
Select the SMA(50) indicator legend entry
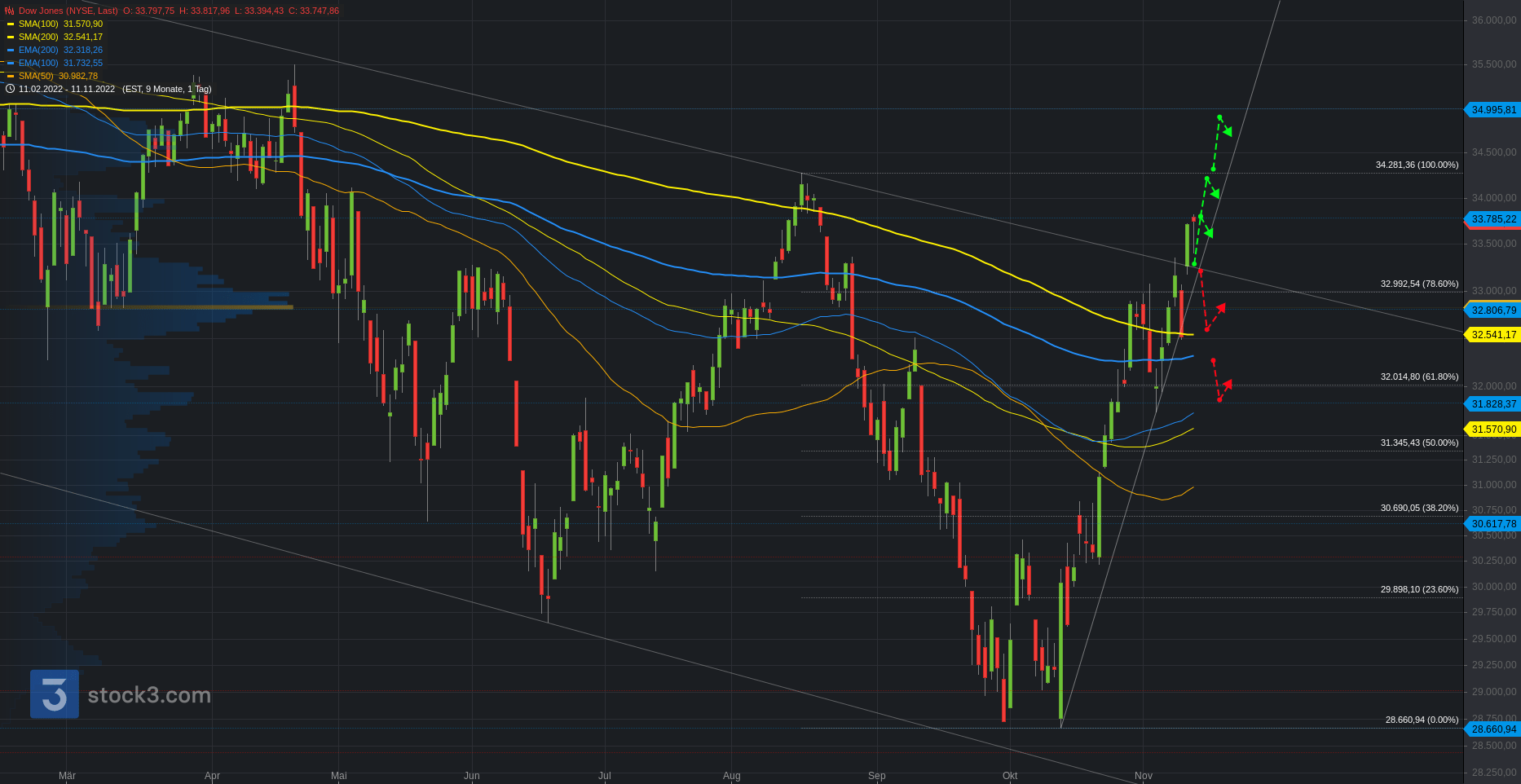click(58, 76)
